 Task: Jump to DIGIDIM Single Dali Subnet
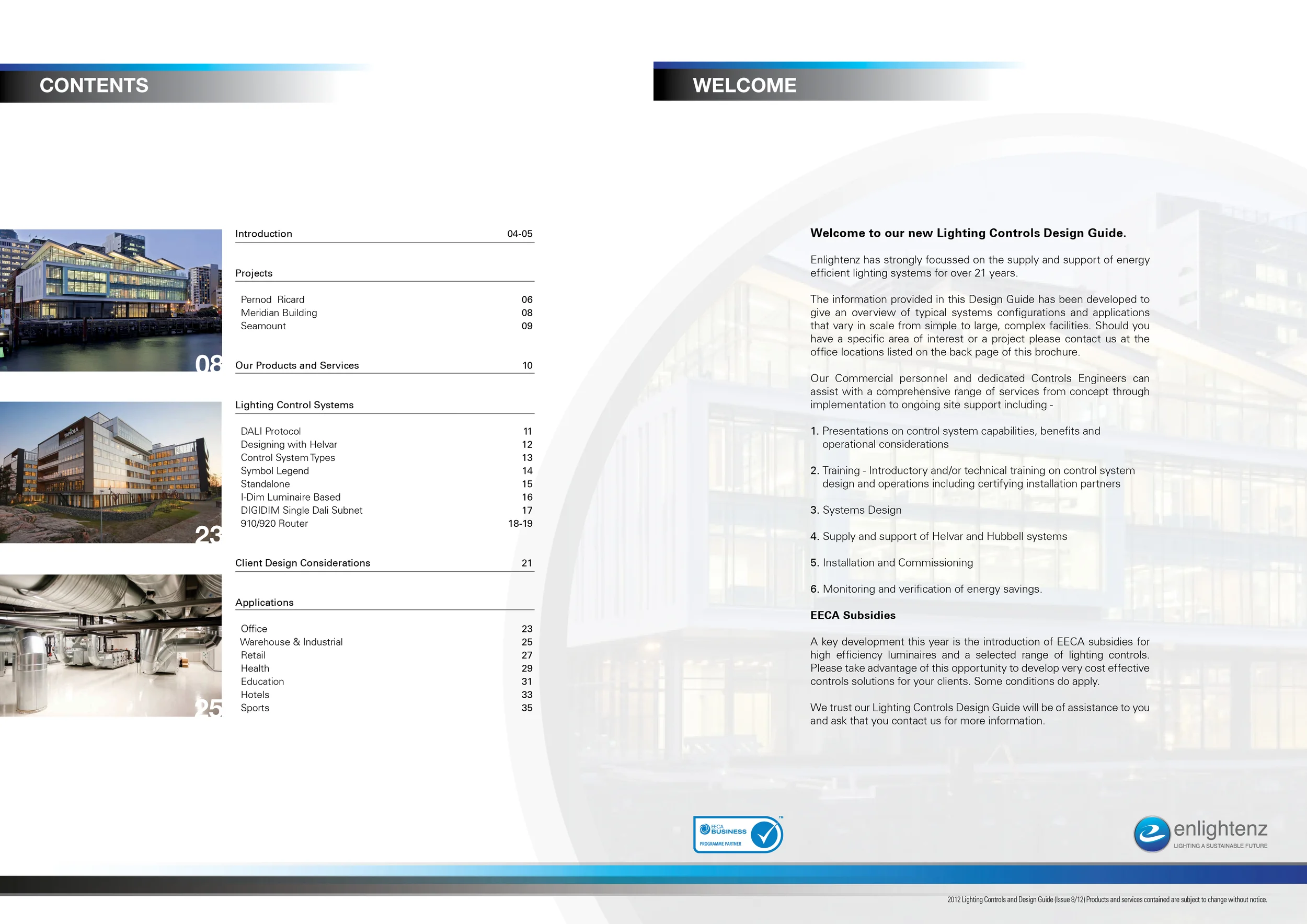click(301, 511)
